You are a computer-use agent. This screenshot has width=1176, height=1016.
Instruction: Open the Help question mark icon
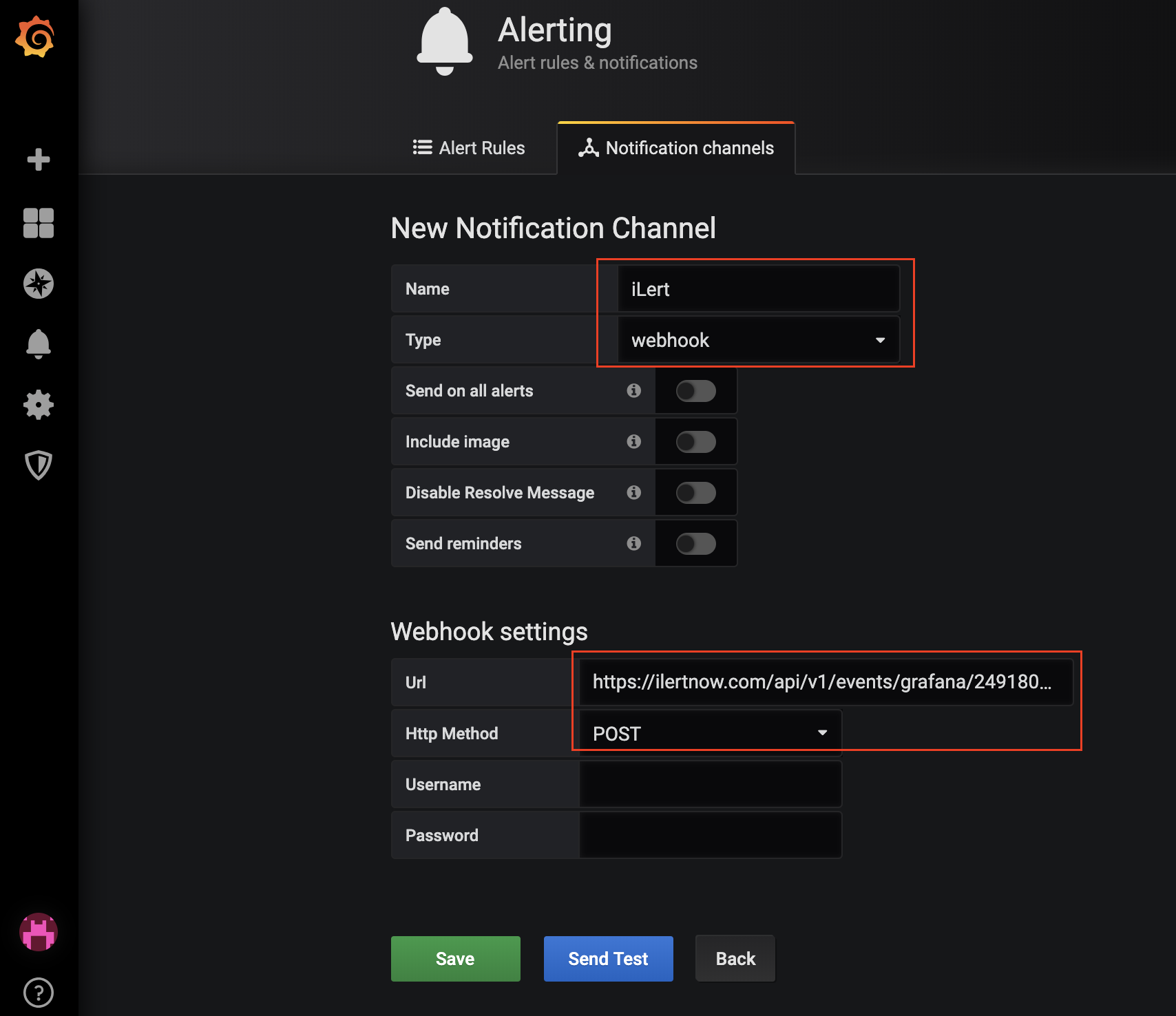click(39, 993)
